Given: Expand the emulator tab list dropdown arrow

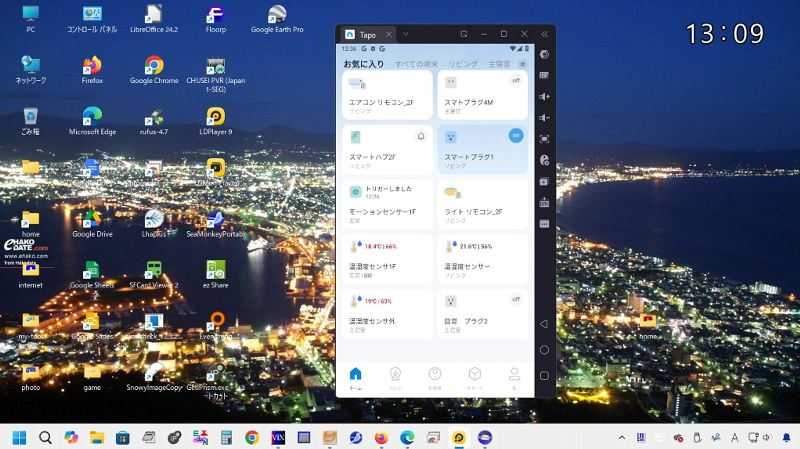Looking at the screenshot, I should point(405,34).
